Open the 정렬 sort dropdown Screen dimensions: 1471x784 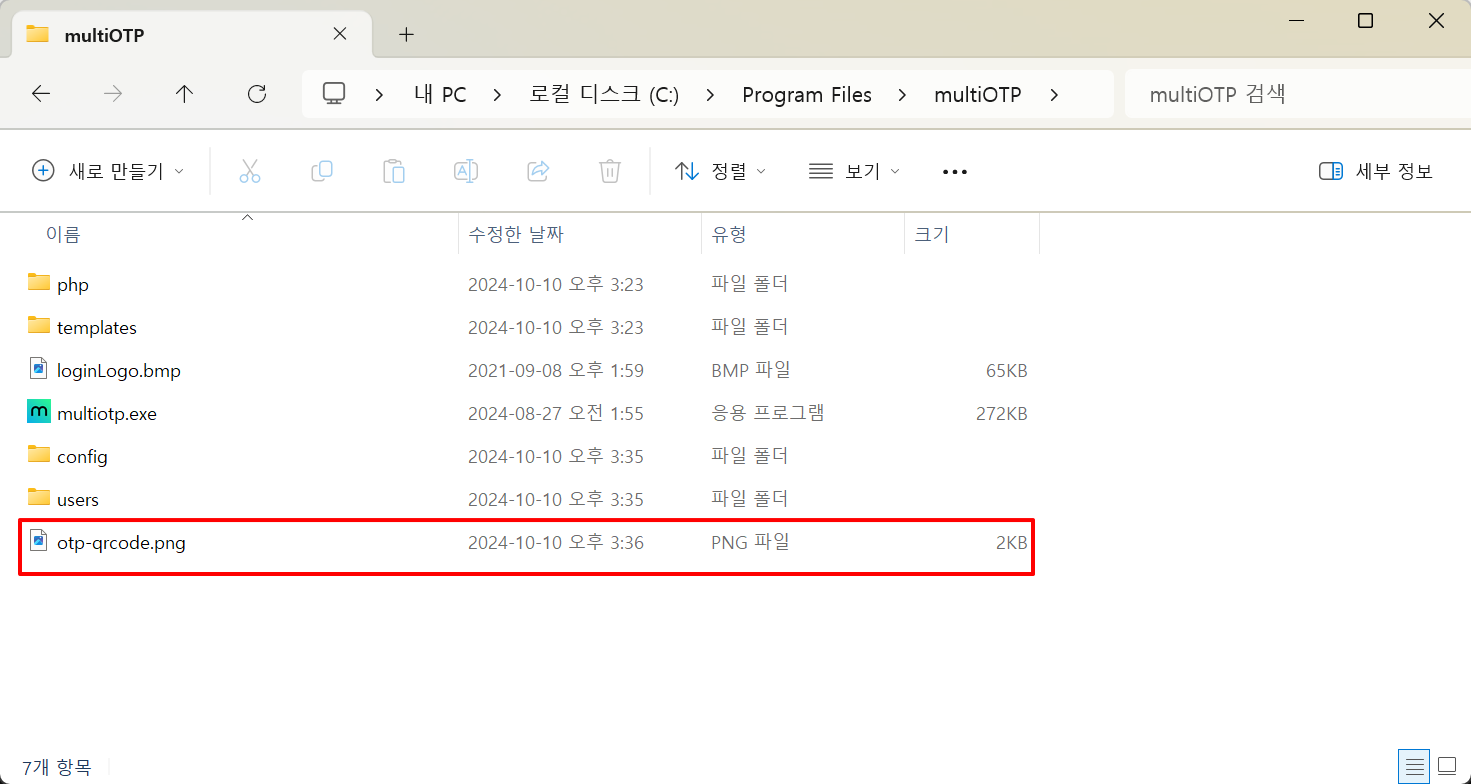tap(720, 171)
